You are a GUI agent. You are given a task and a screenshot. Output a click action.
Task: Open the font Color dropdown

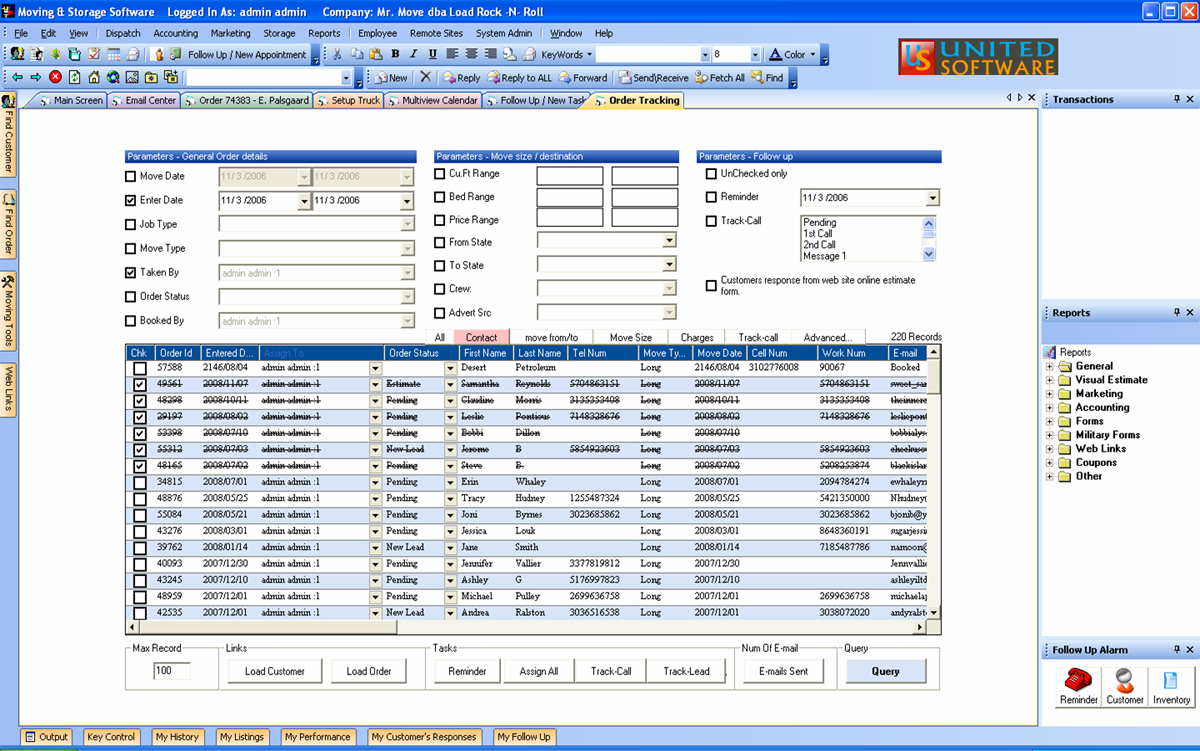pos(792,55)
